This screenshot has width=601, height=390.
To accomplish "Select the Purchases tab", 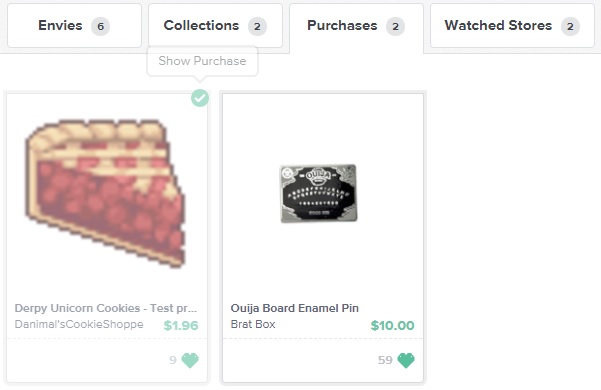I will click(356, 28).
